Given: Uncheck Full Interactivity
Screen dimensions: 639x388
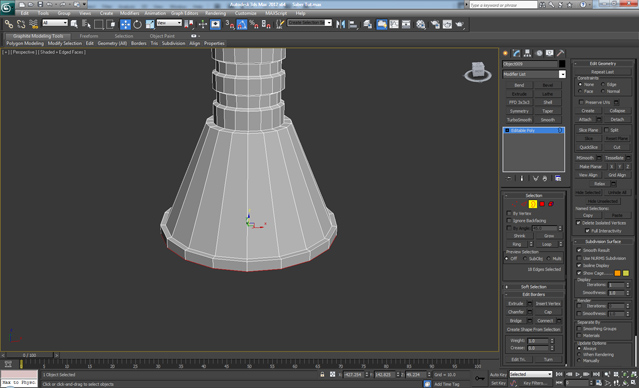Looking at the screenshot, I should [587, 231].
